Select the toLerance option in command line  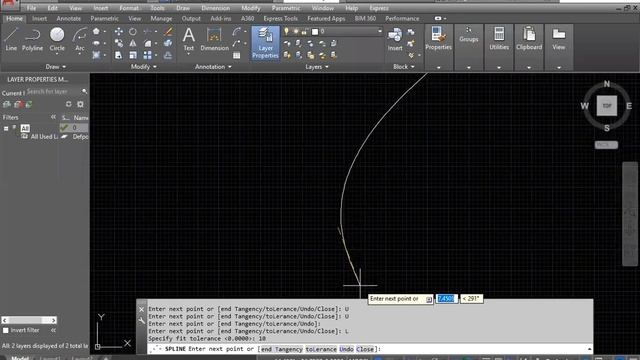click(321, 349)
